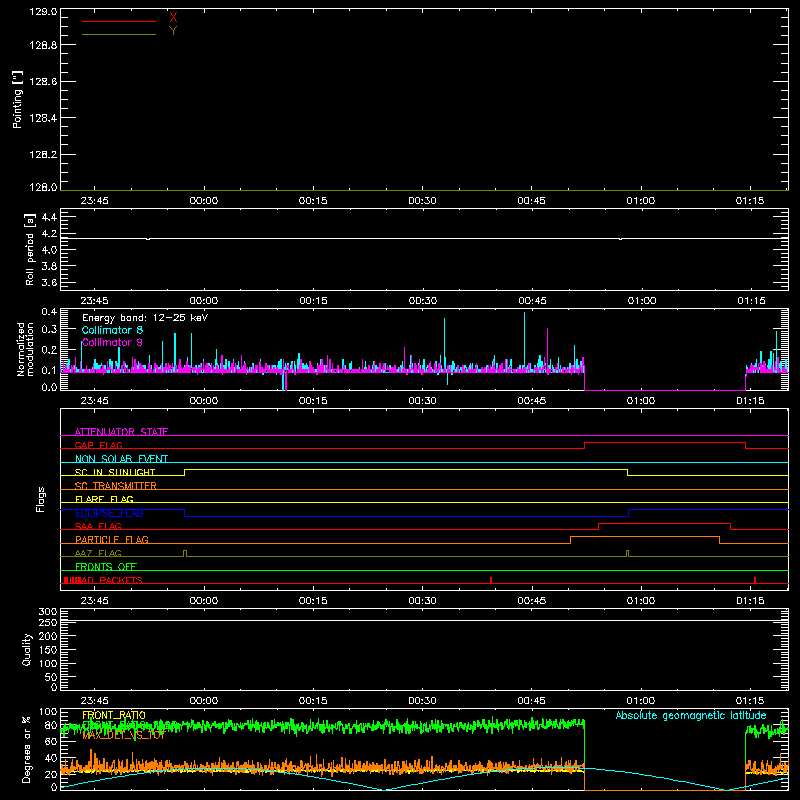Click the BAD_PACKETS label
The height and width of the screenshot is (800, 800).
pyautogui.click(x=108, y=580)
